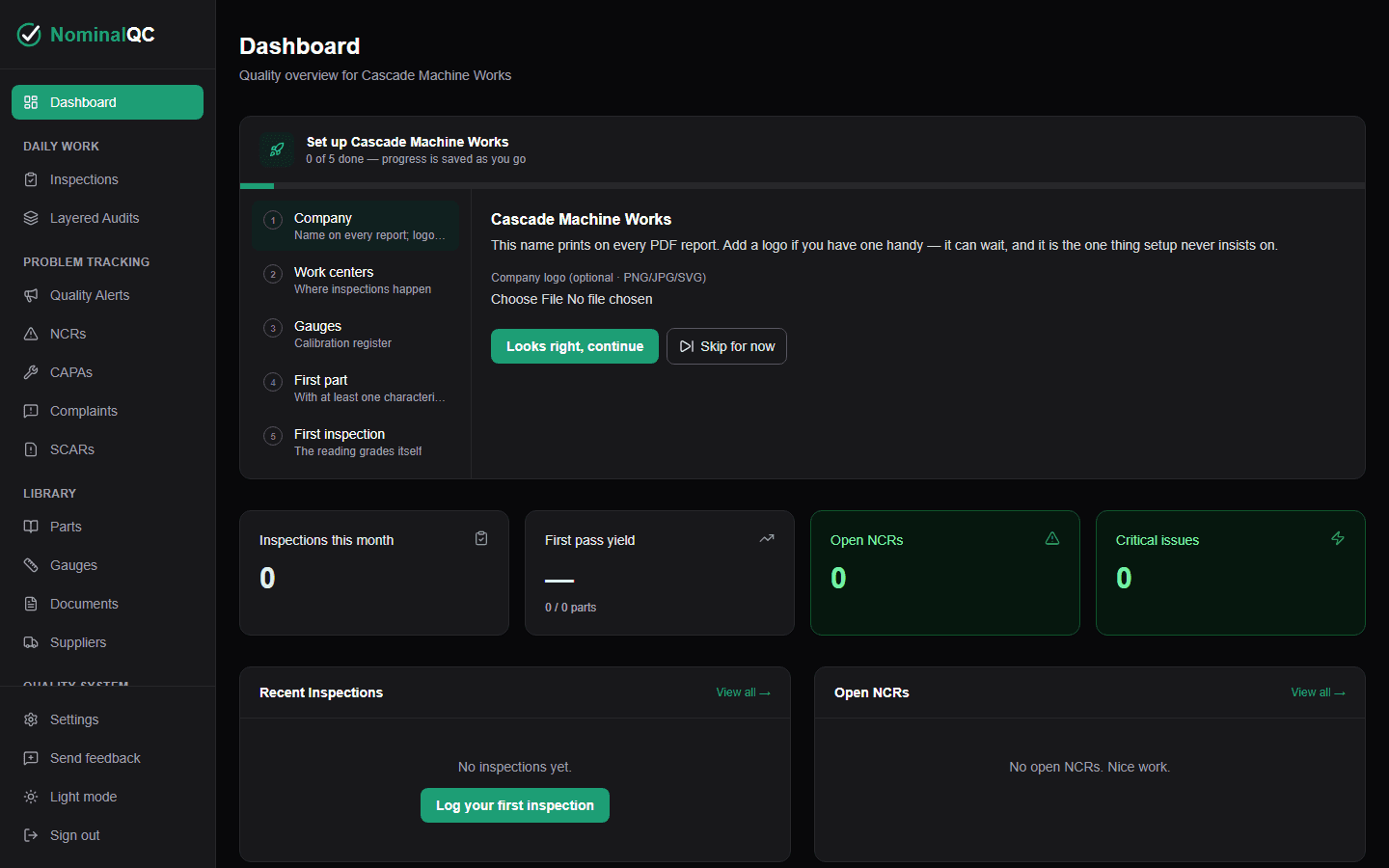The height and width of the screenshot is (868, 1389).
Task: Click the Settings gear icon
Action: [x=31, y=719]
